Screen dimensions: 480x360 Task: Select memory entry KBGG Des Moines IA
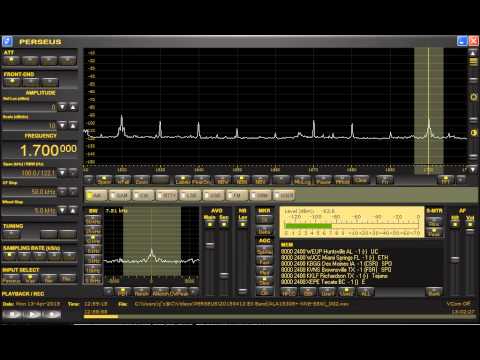[x=336, y=264]
